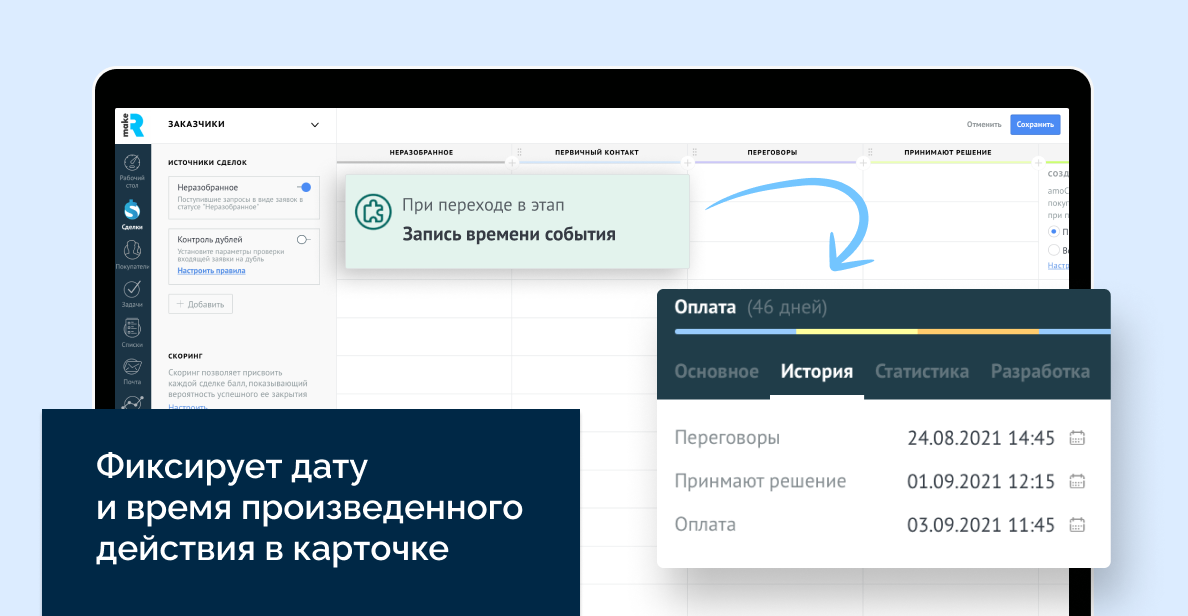The image size is (1188, 616).
Task: Open the widget card Запись времени события
Action: (517, 221)
